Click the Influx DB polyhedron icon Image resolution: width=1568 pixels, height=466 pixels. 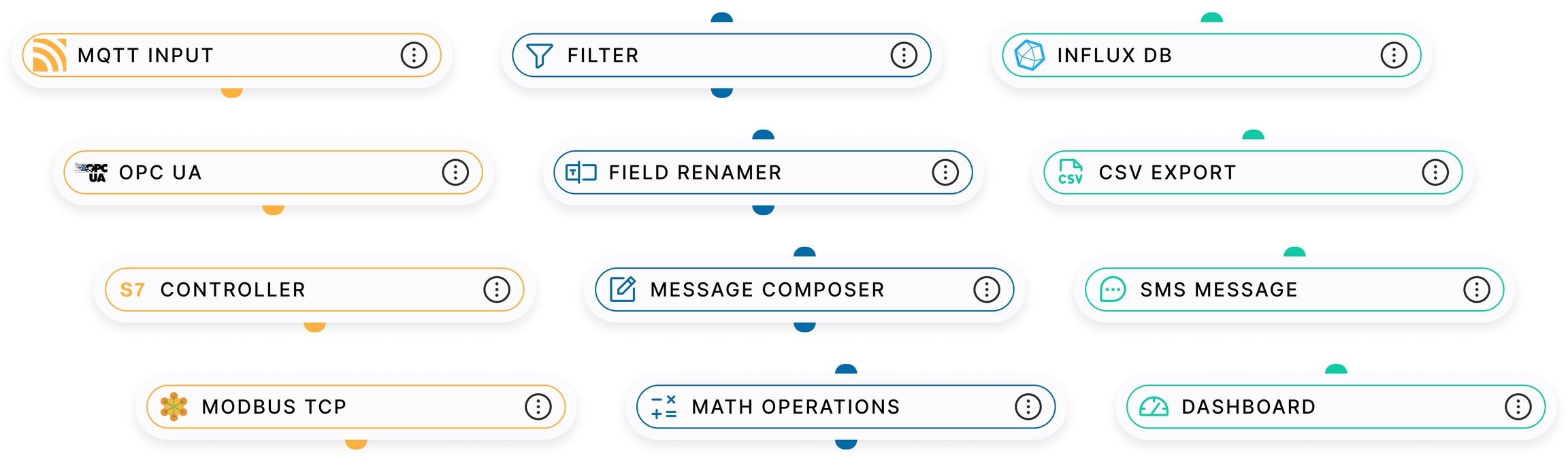[x=1029, y=55]
